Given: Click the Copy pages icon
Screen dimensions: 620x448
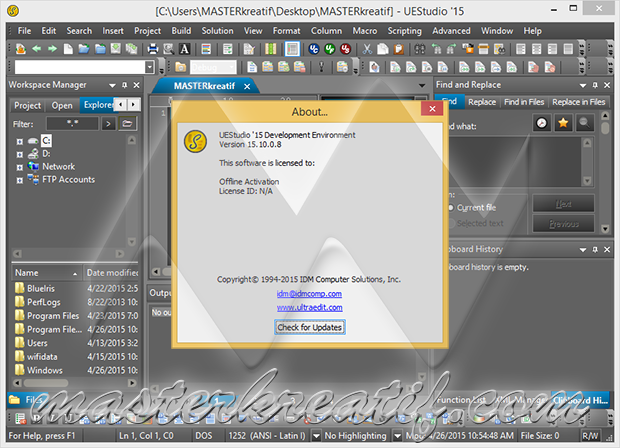Looking at the screenshot, I should (x=383, y=49).
